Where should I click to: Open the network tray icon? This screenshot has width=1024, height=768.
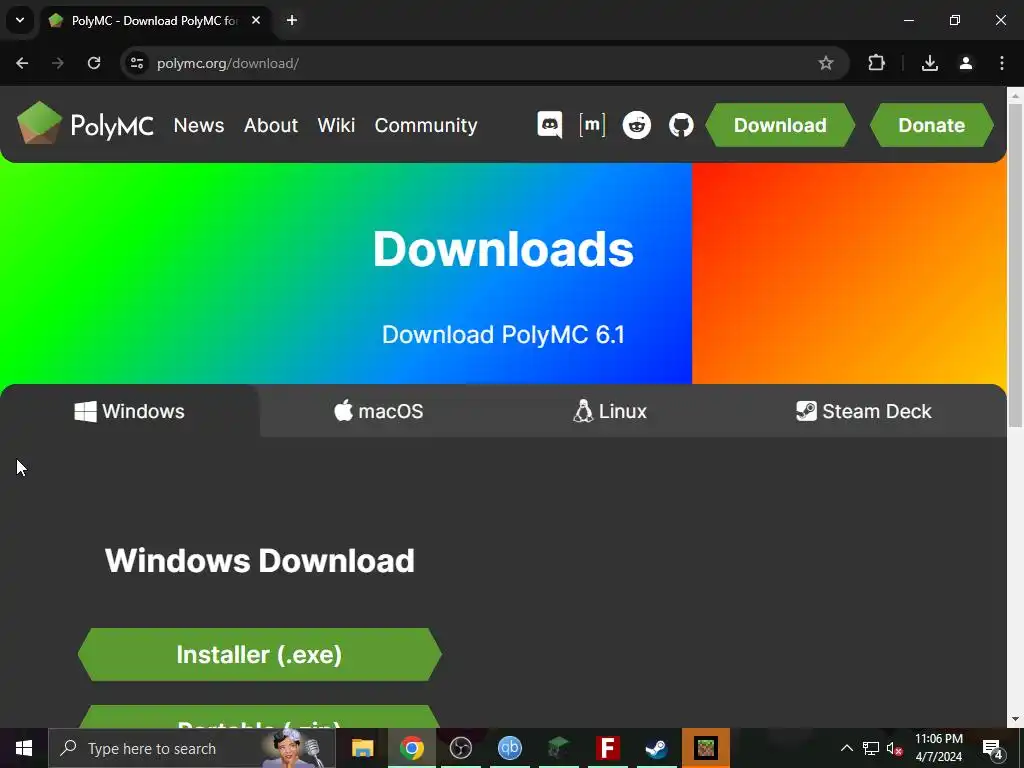[871, 748]
